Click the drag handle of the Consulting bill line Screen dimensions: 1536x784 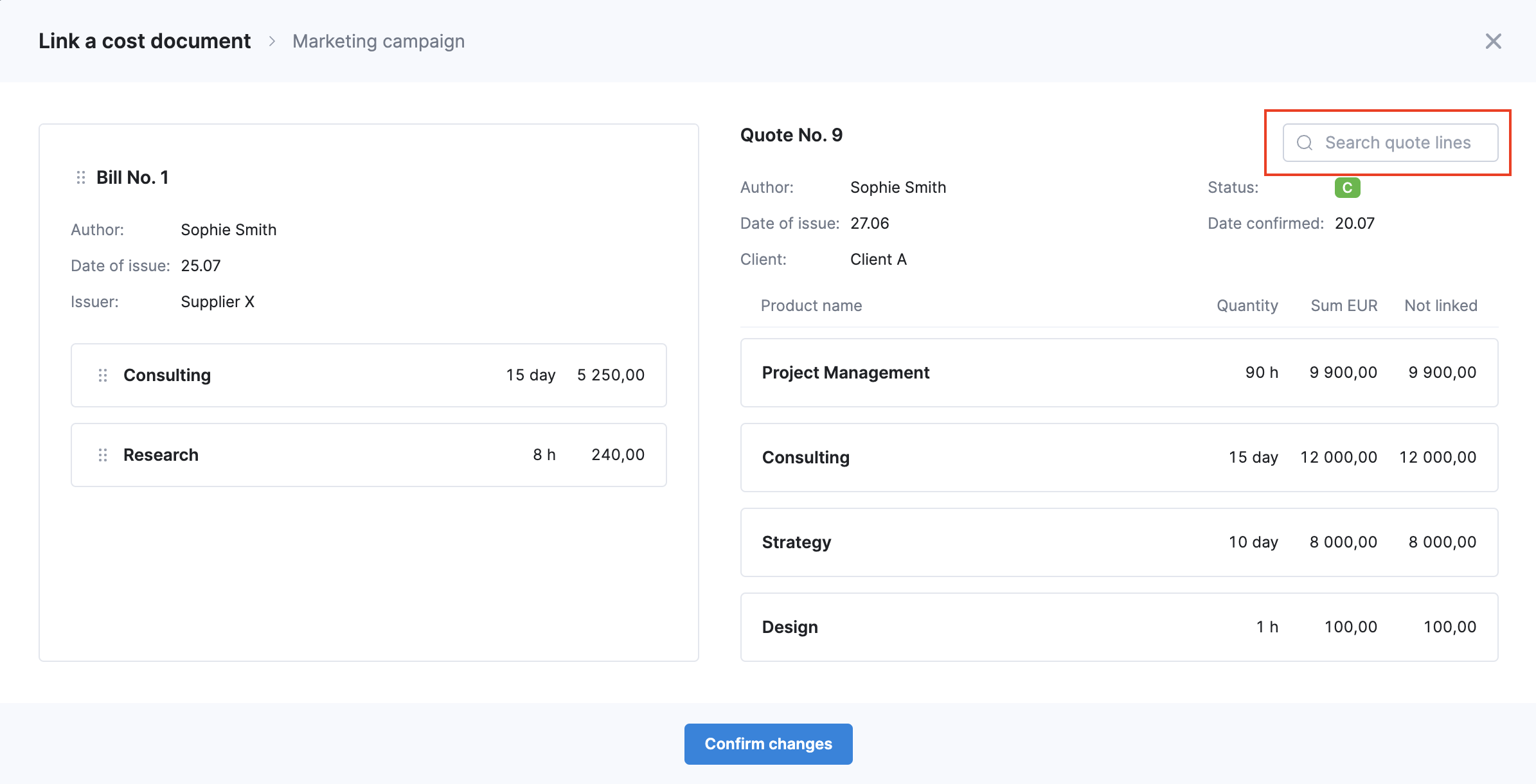click(x=103, y=375)
